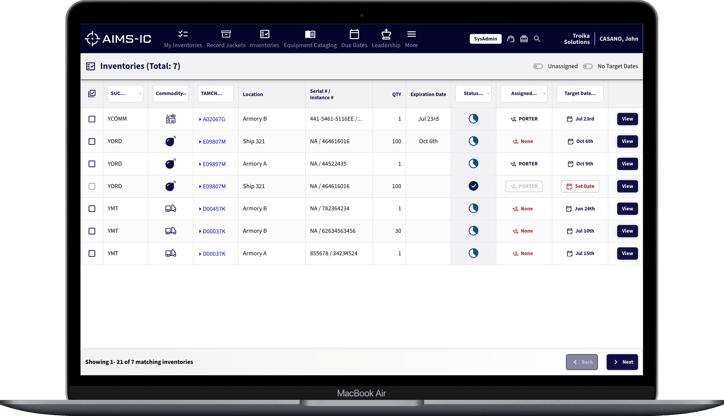This screenshot has height=416, width=724.
Task: Open the Assigned filter dropdown
Action: (524, 93)
